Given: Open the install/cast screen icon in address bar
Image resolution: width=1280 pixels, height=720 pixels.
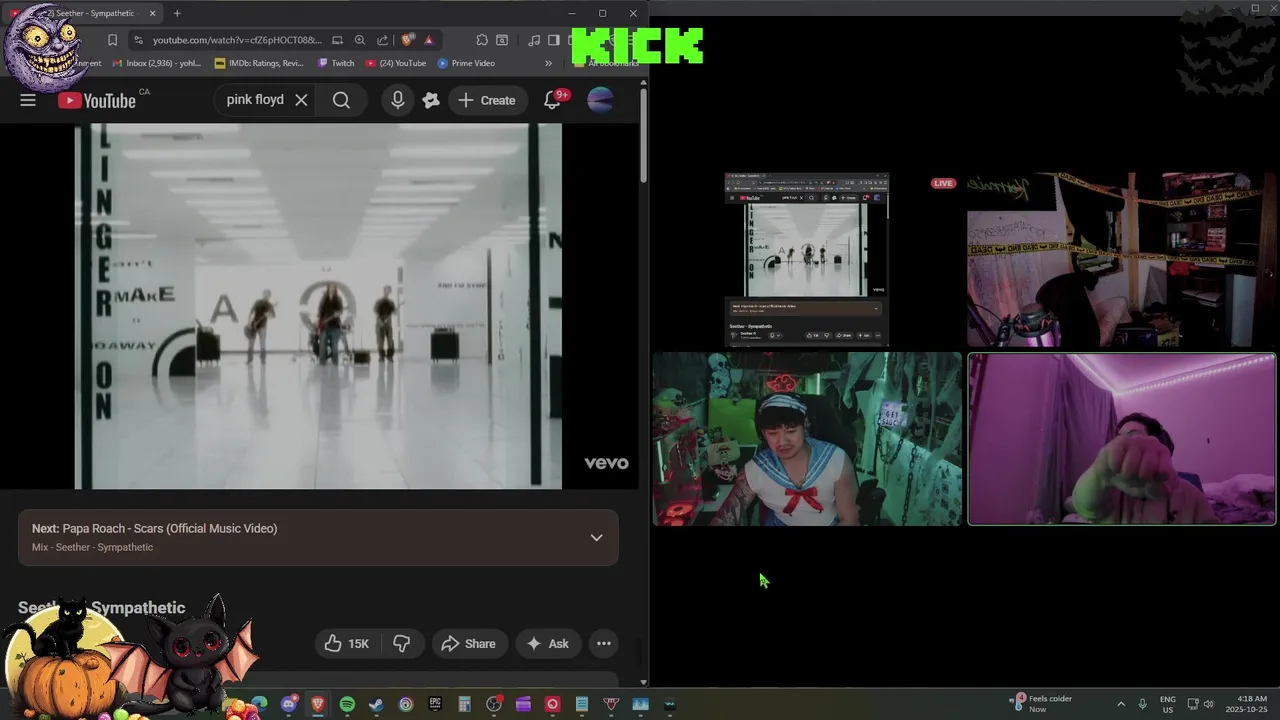Looking at the screenshot, I should 337,40.
